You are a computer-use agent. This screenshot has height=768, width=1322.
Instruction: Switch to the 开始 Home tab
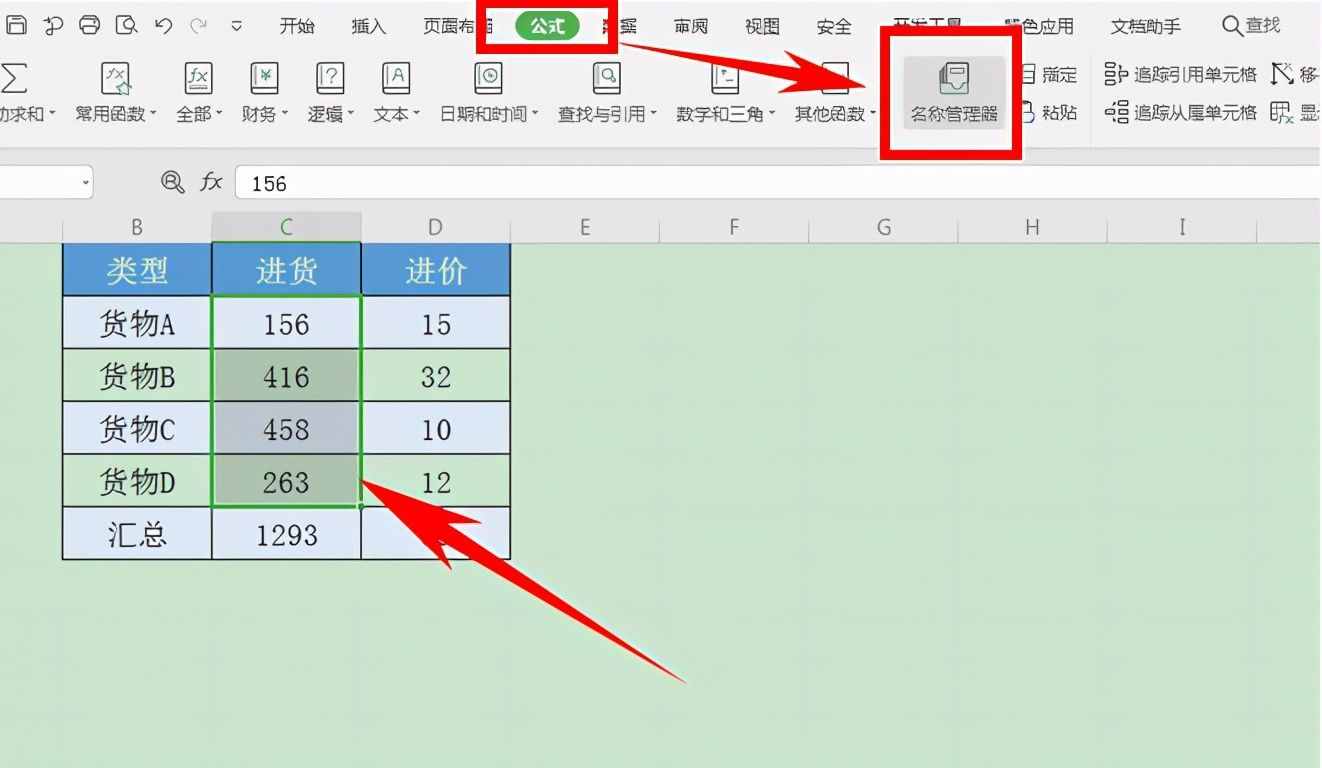coord(297,27)
